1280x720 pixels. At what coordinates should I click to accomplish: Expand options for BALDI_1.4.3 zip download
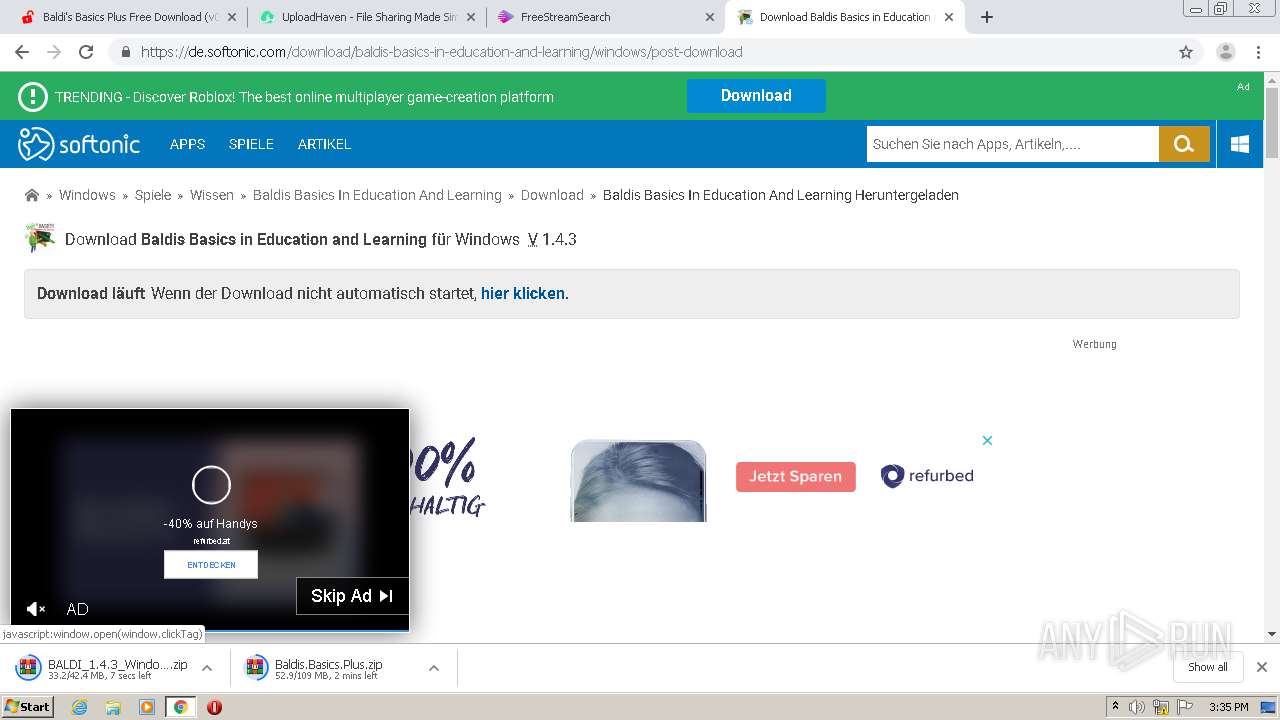tap(207, 668)
